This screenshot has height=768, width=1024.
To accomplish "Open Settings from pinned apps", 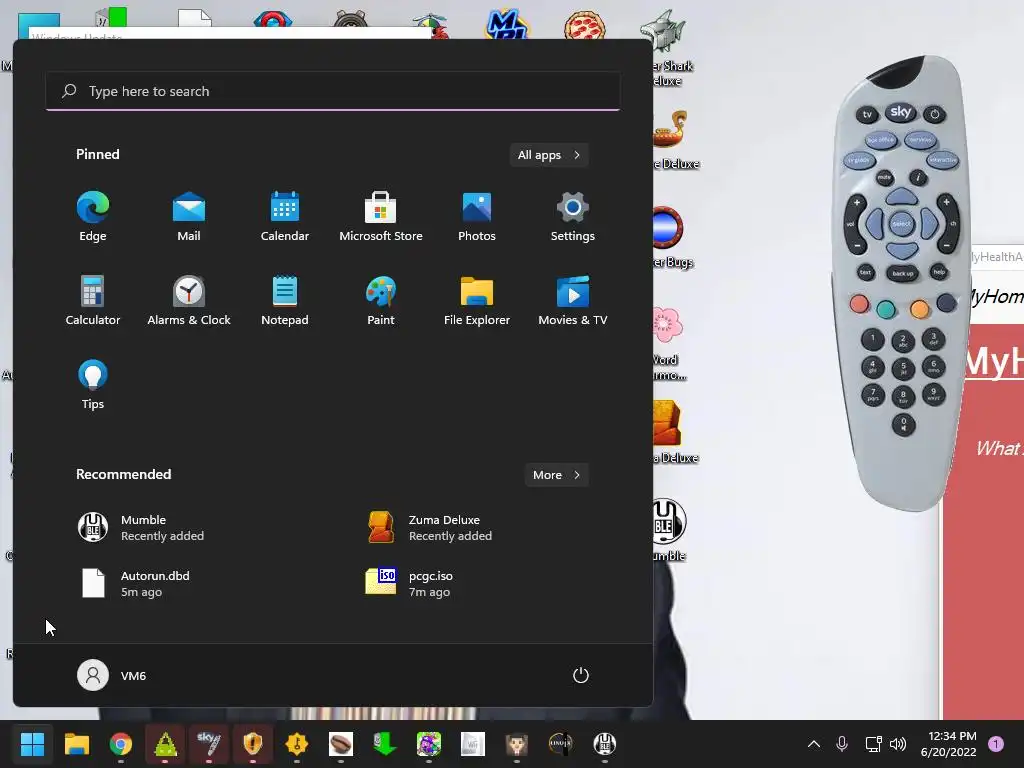I will click(x=573, y=217).
